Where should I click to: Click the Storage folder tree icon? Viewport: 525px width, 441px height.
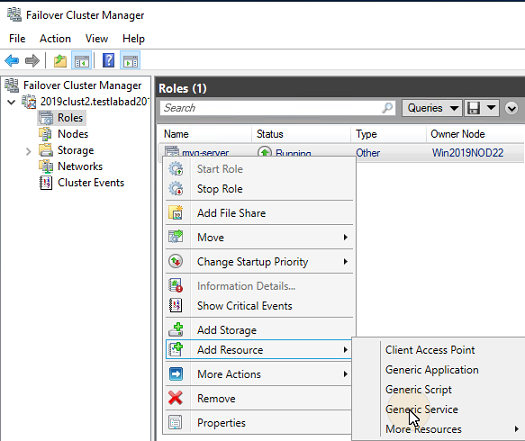[45, 150]
